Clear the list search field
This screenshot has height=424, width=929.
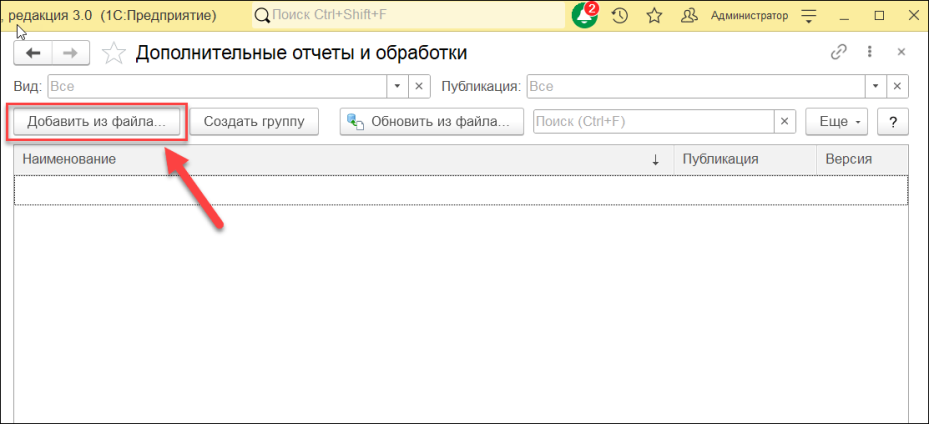pyautogui.click(x=784, y=122)
